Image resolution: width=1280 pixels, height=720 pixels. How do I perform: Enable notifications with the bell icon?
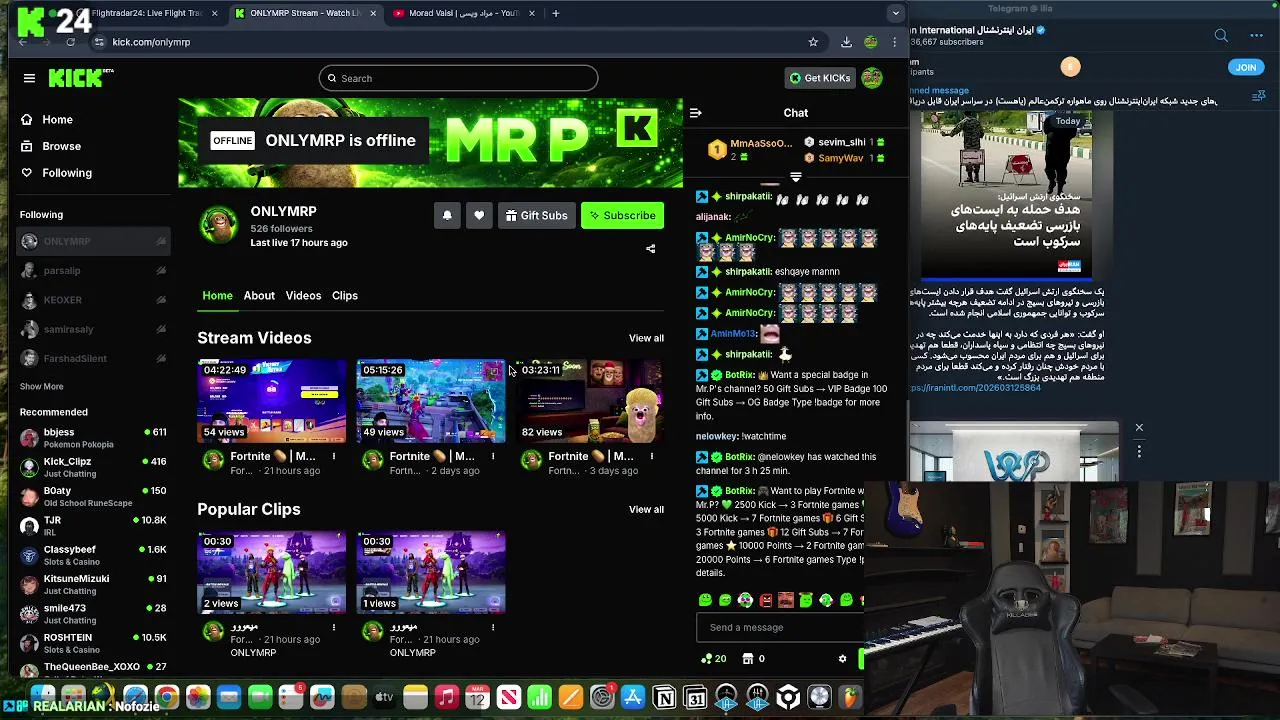point(447,215)
